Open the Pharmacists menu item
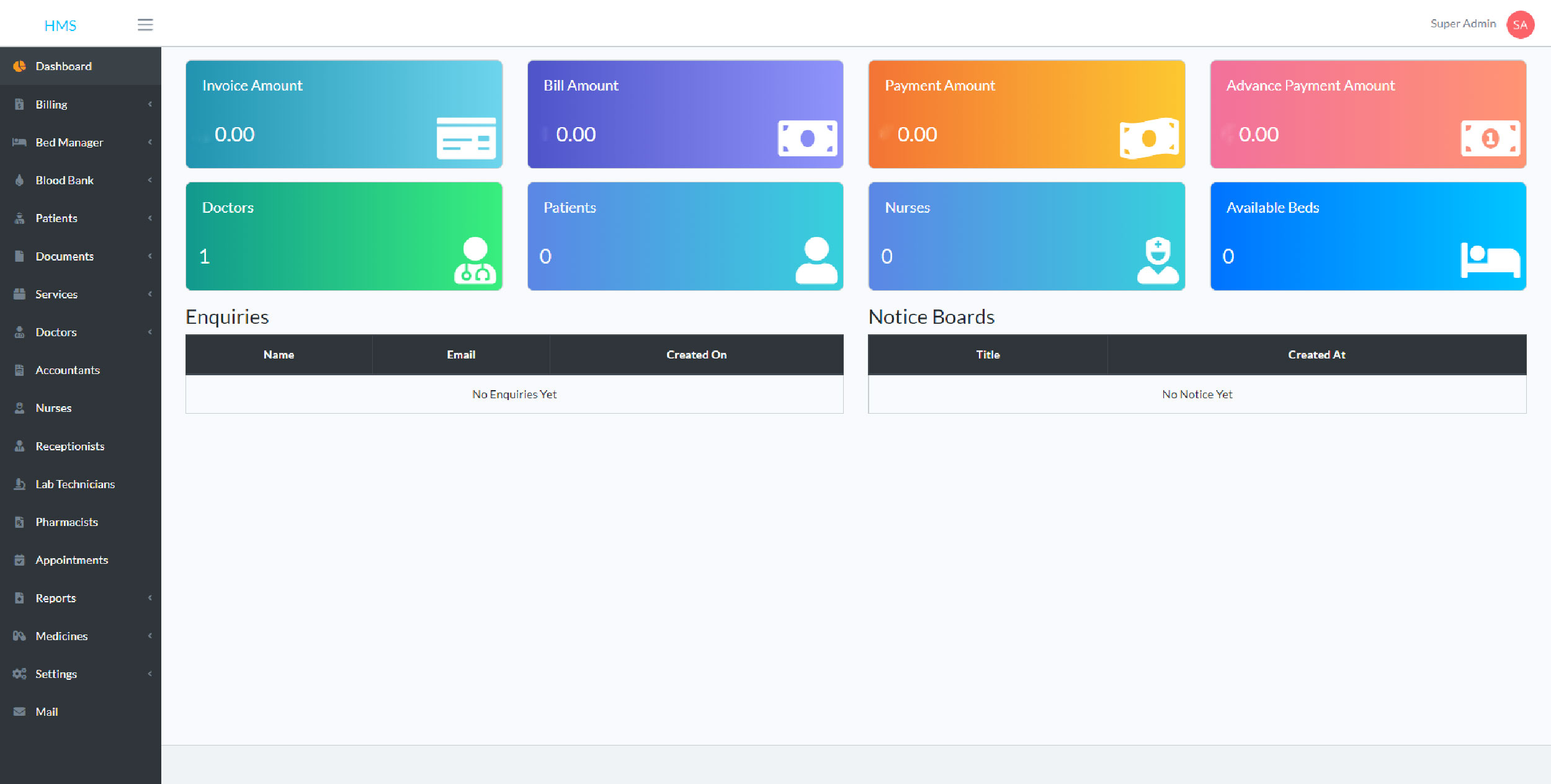The width and height of the screenshot is (1551, 784). coord(66,522)
